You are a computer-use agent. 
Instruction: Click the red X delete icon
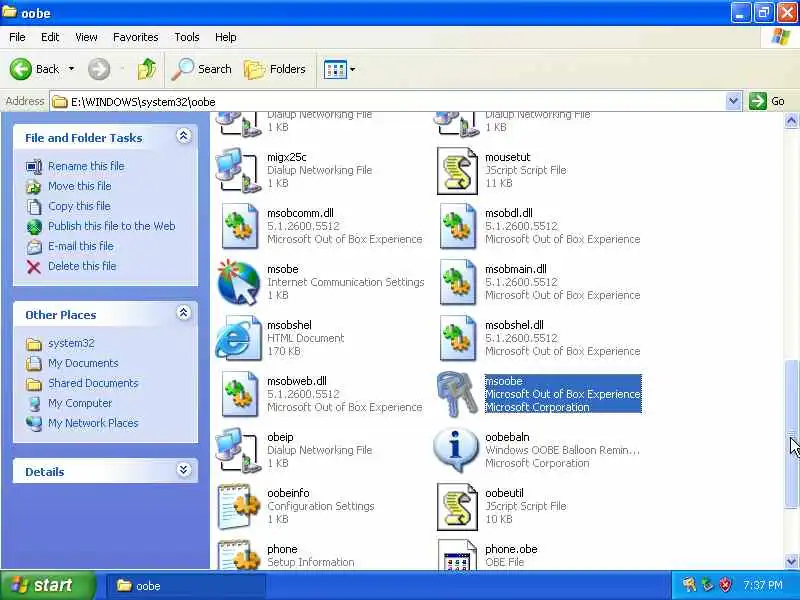point(34,267)
